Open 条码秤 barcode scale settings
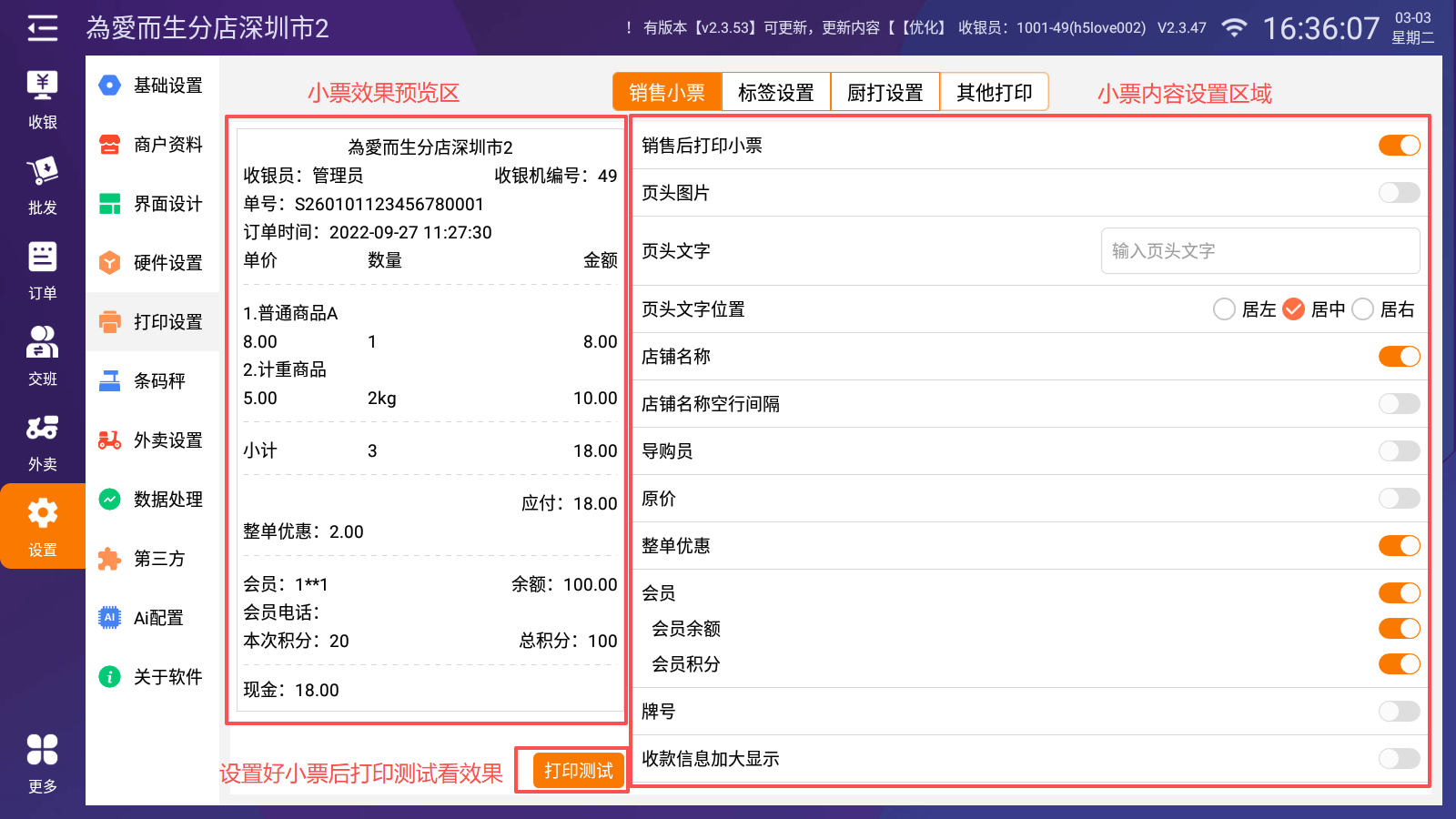Viewport: 1456px width, 819px height. (x=152, y=381)
